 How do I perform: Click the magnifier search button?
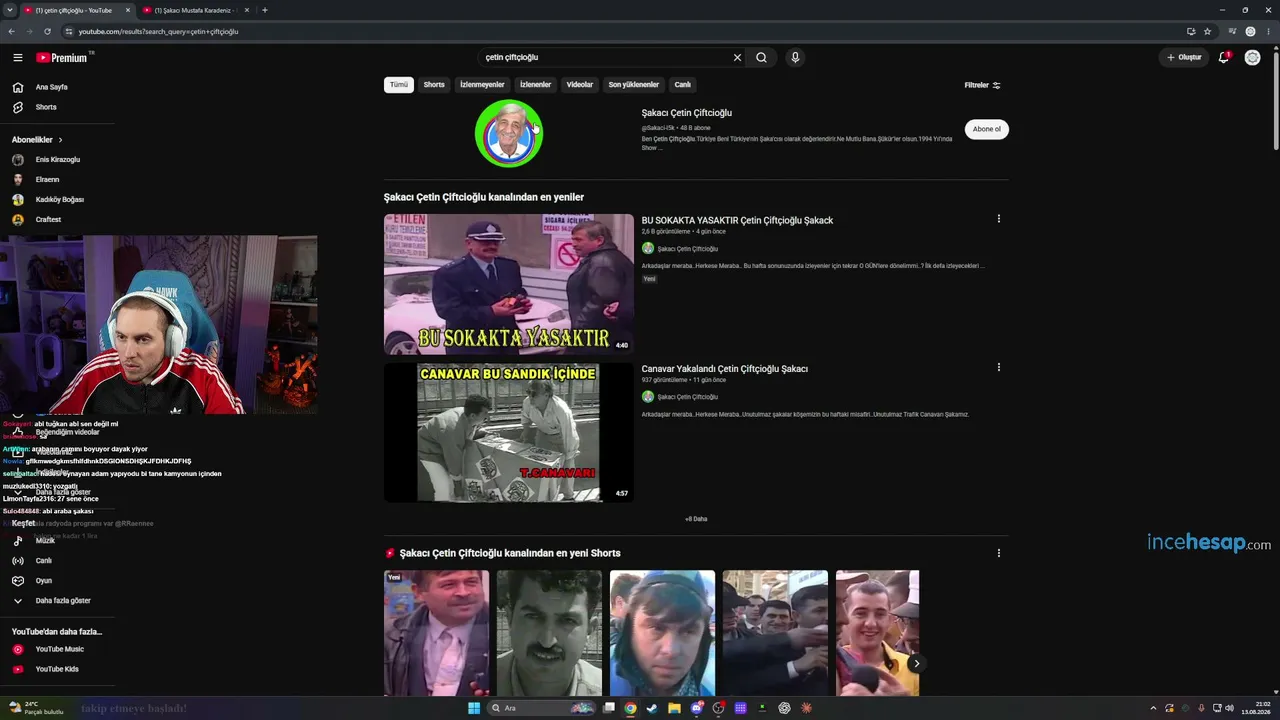[761, 58]
